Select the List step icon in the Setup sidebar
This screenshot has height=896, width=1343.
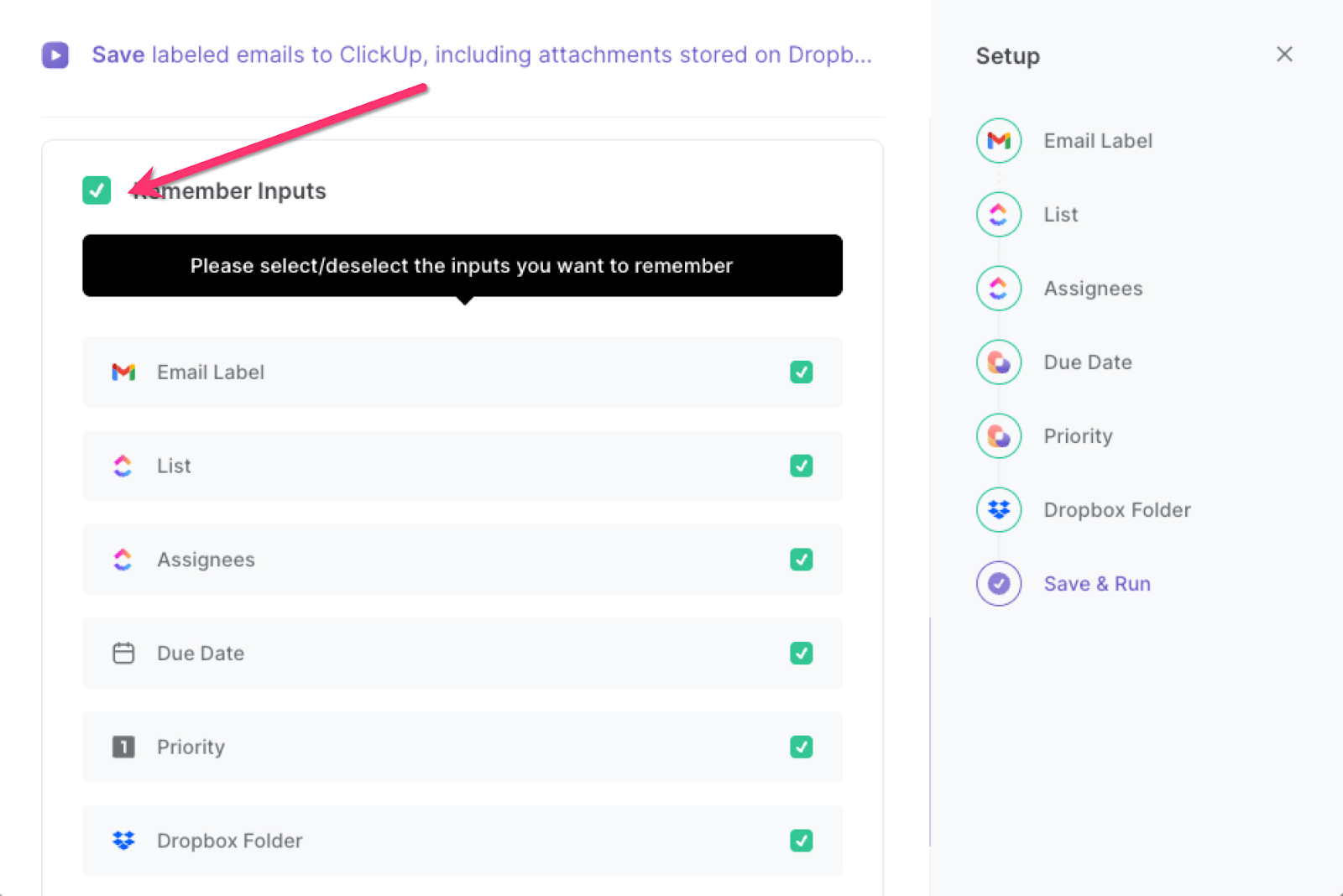(998, 214)
